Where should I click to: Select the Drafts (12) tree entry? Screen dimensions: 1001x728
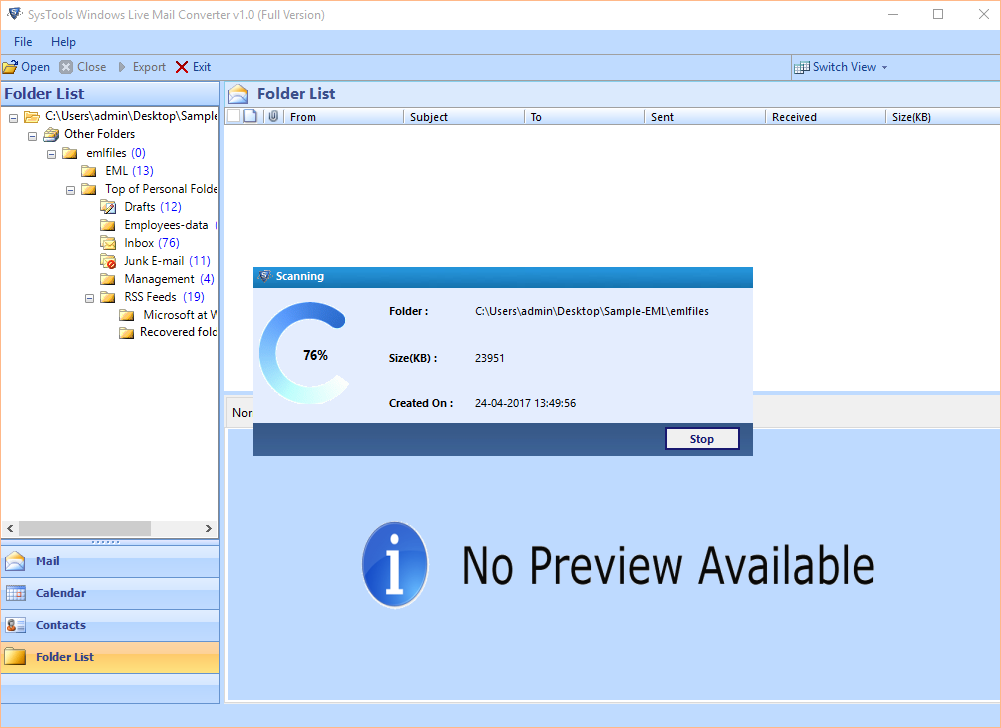pyautogui.click(x=153, y=207)
